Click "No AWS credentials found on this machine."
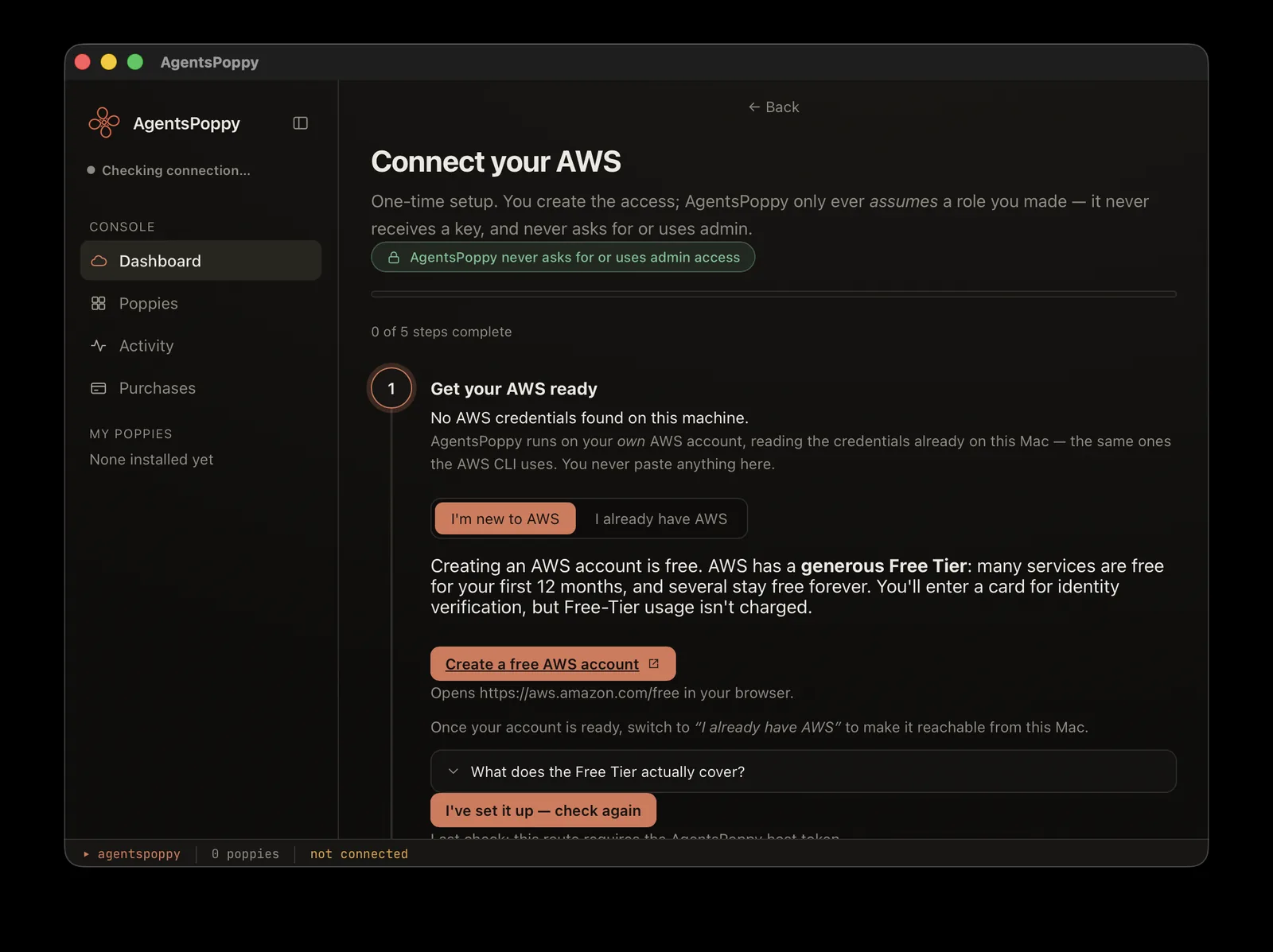1273x952 pixels. coord(590,418)
